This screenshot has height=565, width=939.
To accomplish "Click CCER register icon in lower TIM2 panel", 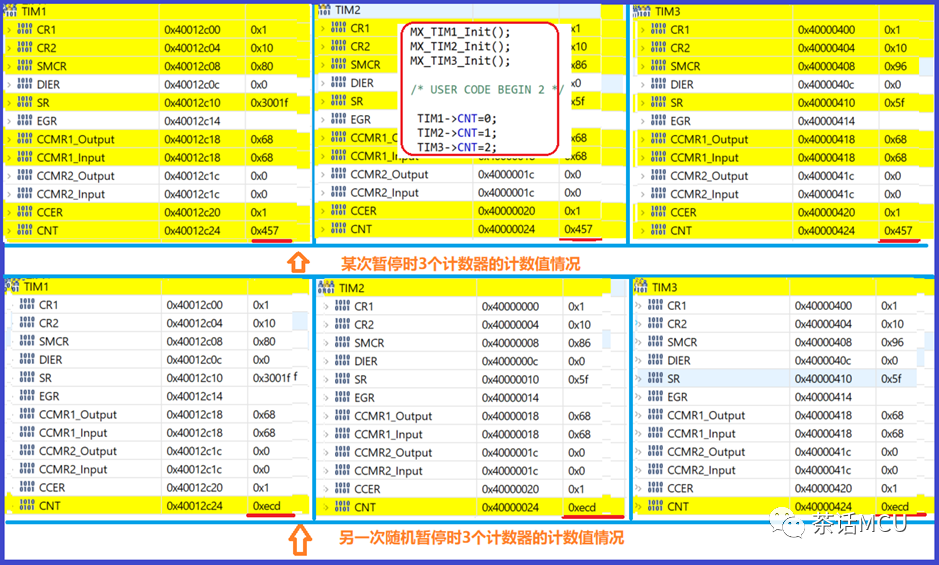I will 343,488.
